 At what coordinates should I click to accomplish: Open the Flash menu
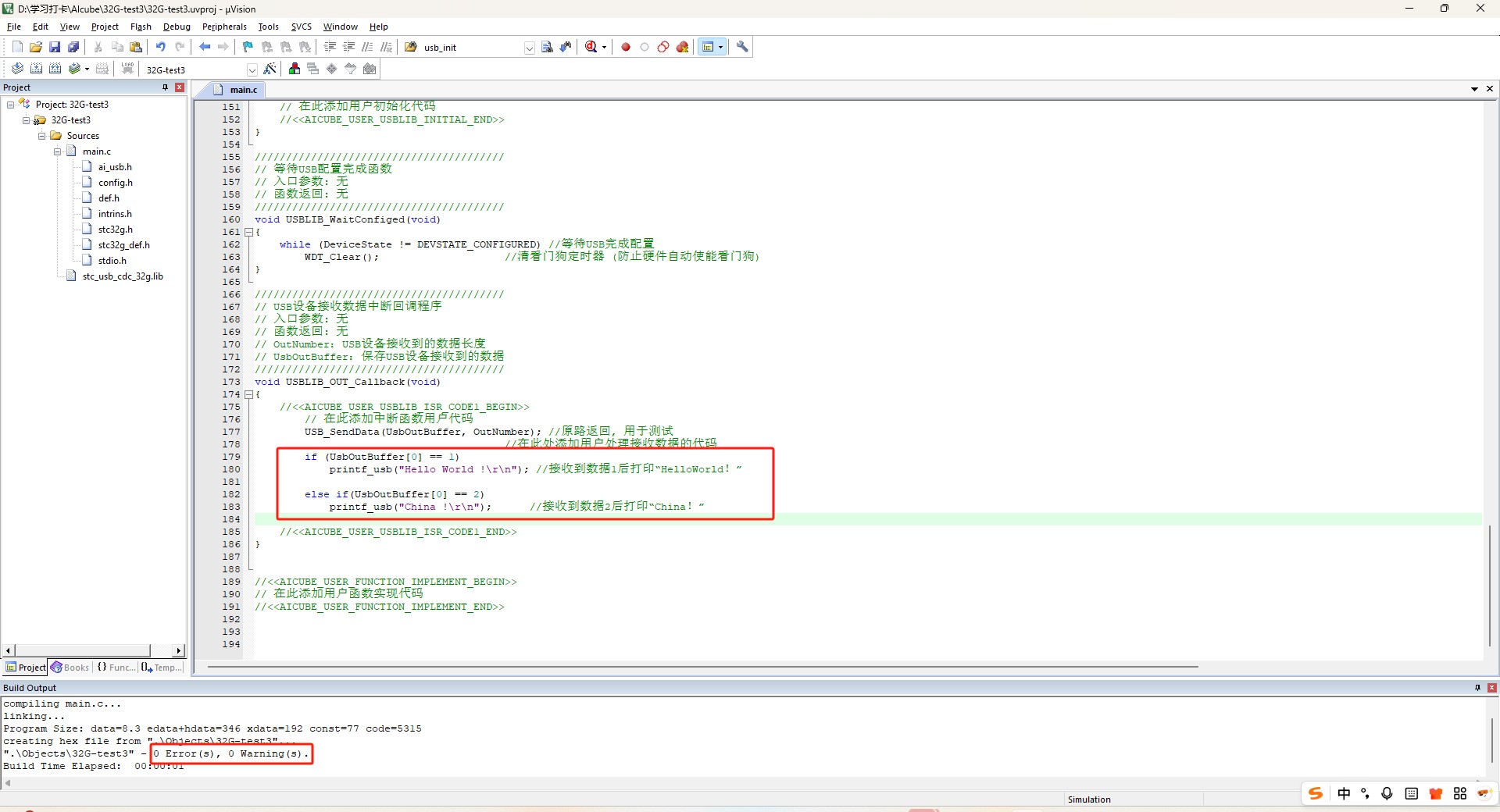point(141,27)
